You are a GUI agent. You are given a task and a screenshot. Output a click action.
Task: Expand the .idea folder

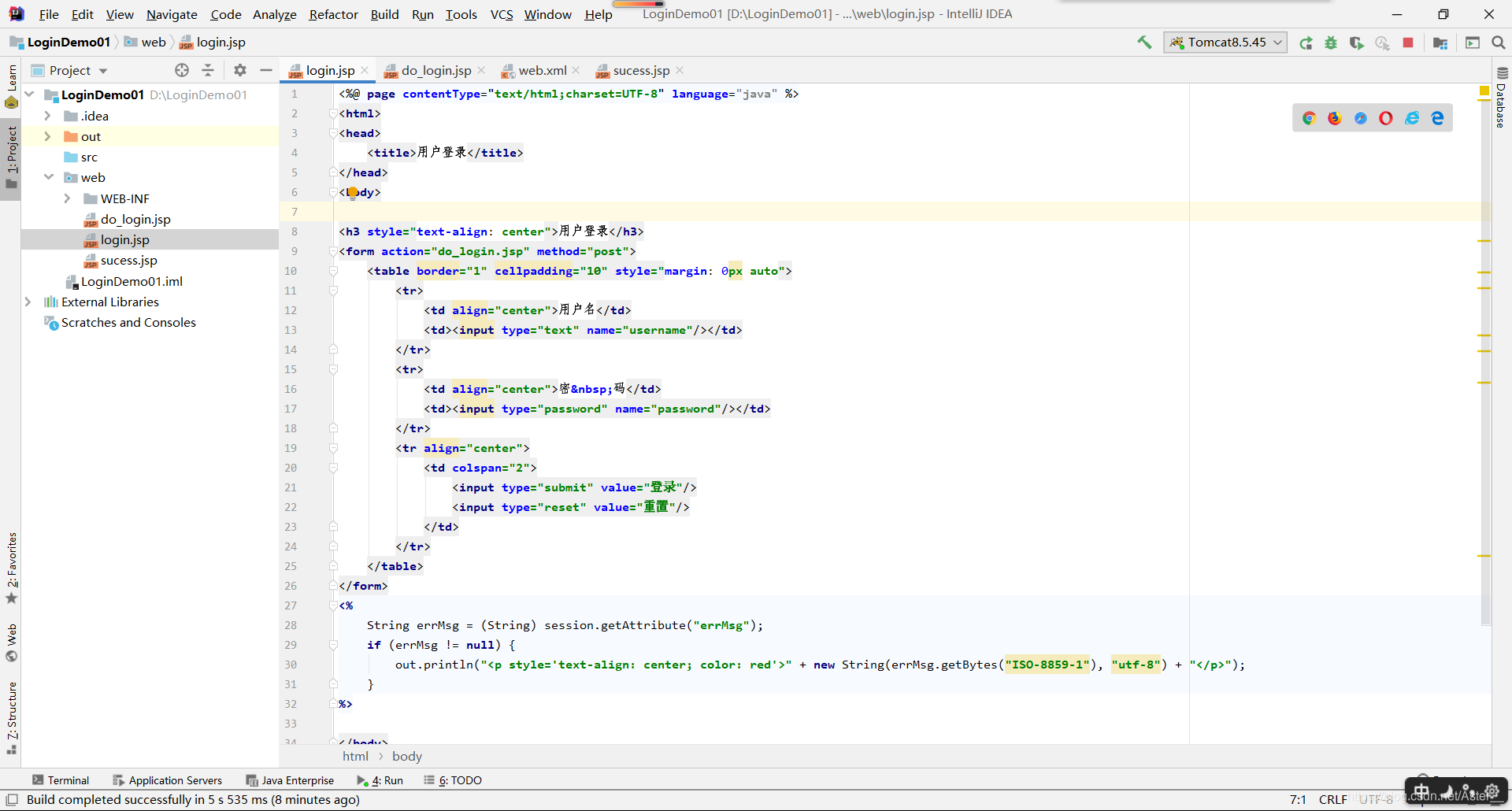(47, 116)
